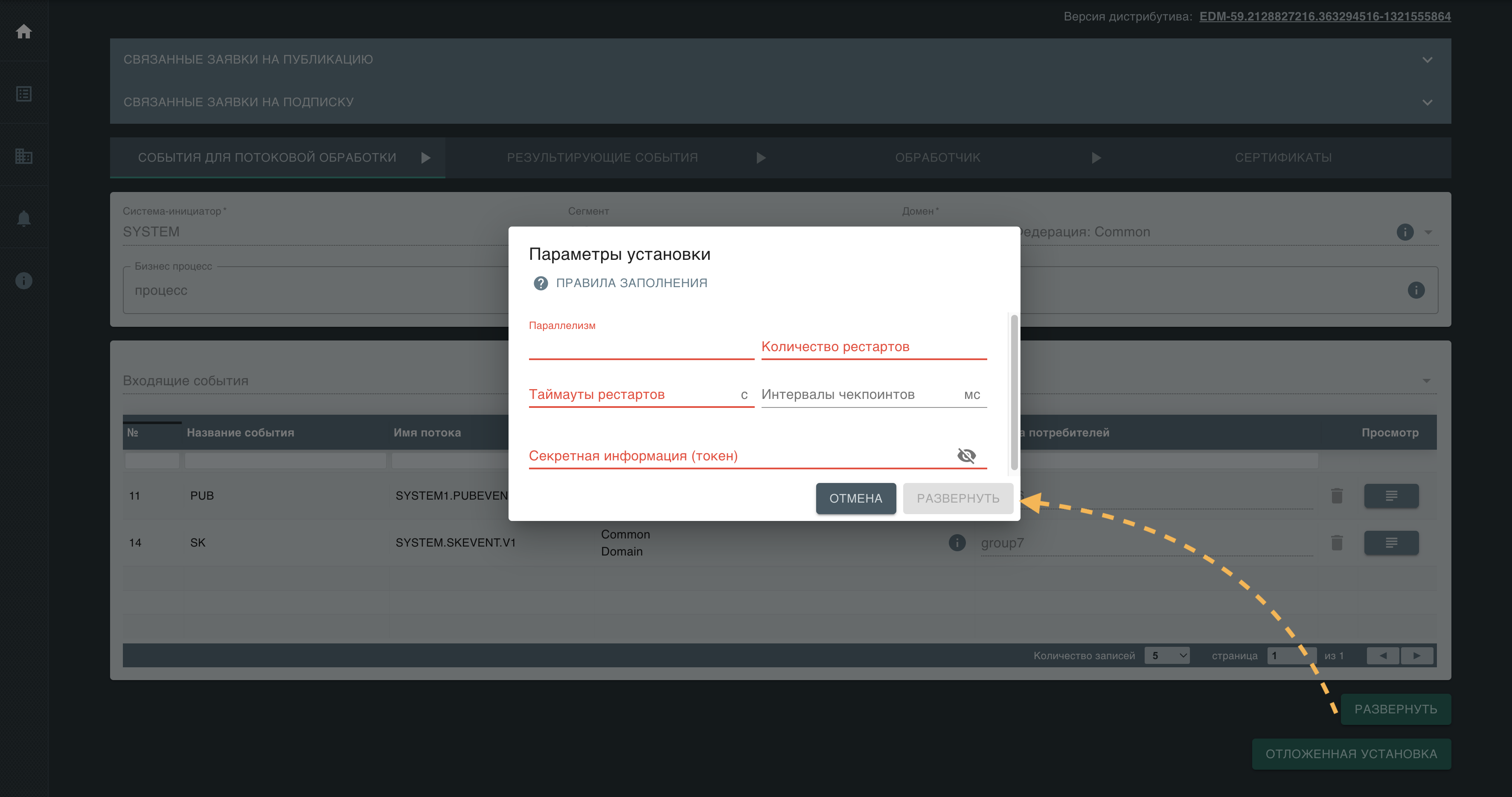1512x797 pixels.
Task: Expand Связанные заявки на подписку section
Action: point(1427,102)
